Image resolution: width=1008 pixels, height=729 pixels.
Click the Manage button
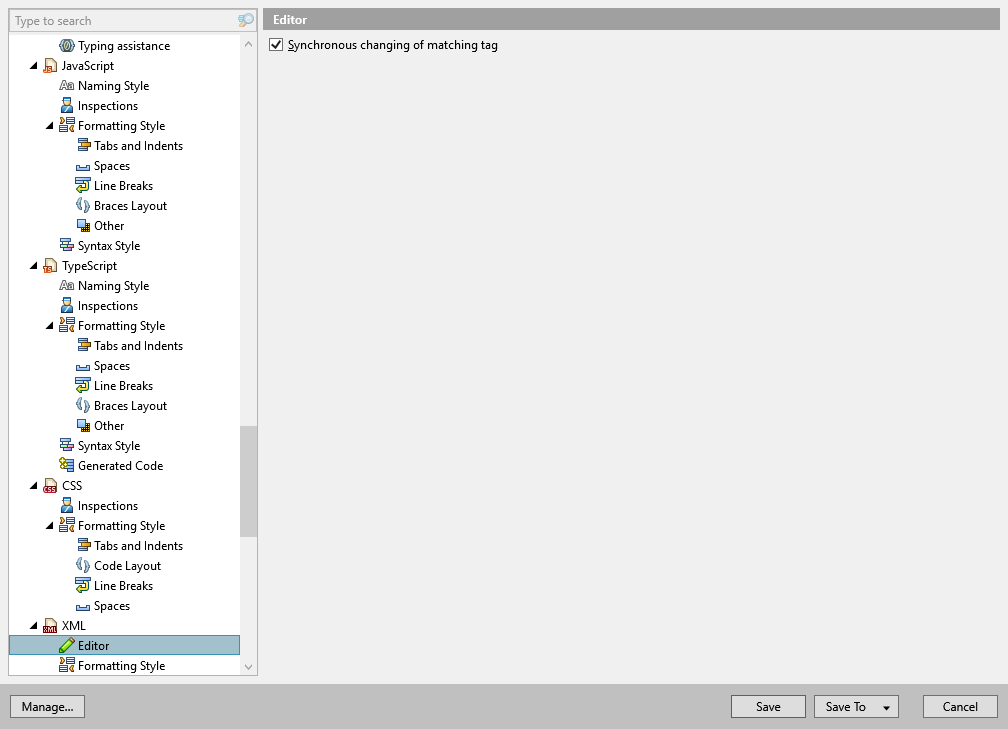(47, 706)
